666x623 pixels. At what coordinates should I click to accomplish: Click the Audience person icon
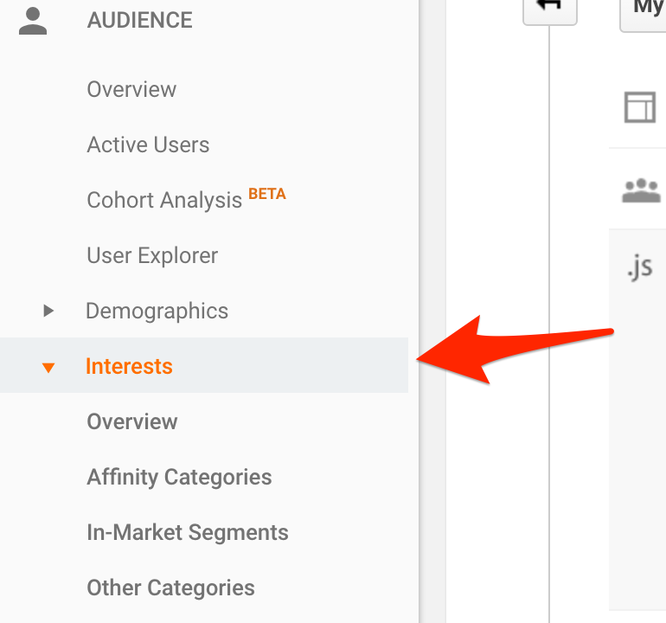33,21
